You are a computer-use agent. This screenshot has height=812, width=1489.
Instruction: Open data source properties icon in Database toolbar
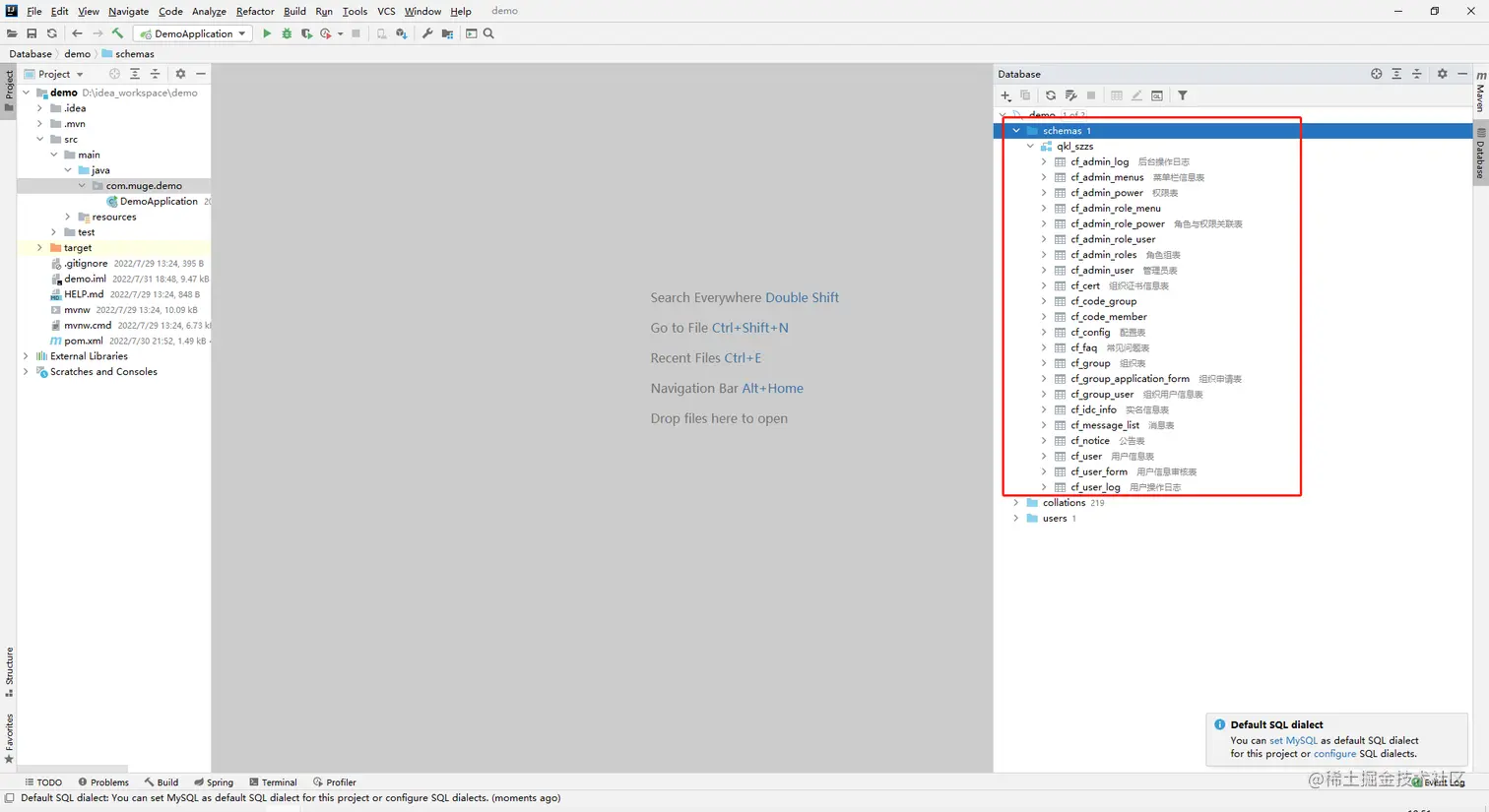(x=1070, y=95)
